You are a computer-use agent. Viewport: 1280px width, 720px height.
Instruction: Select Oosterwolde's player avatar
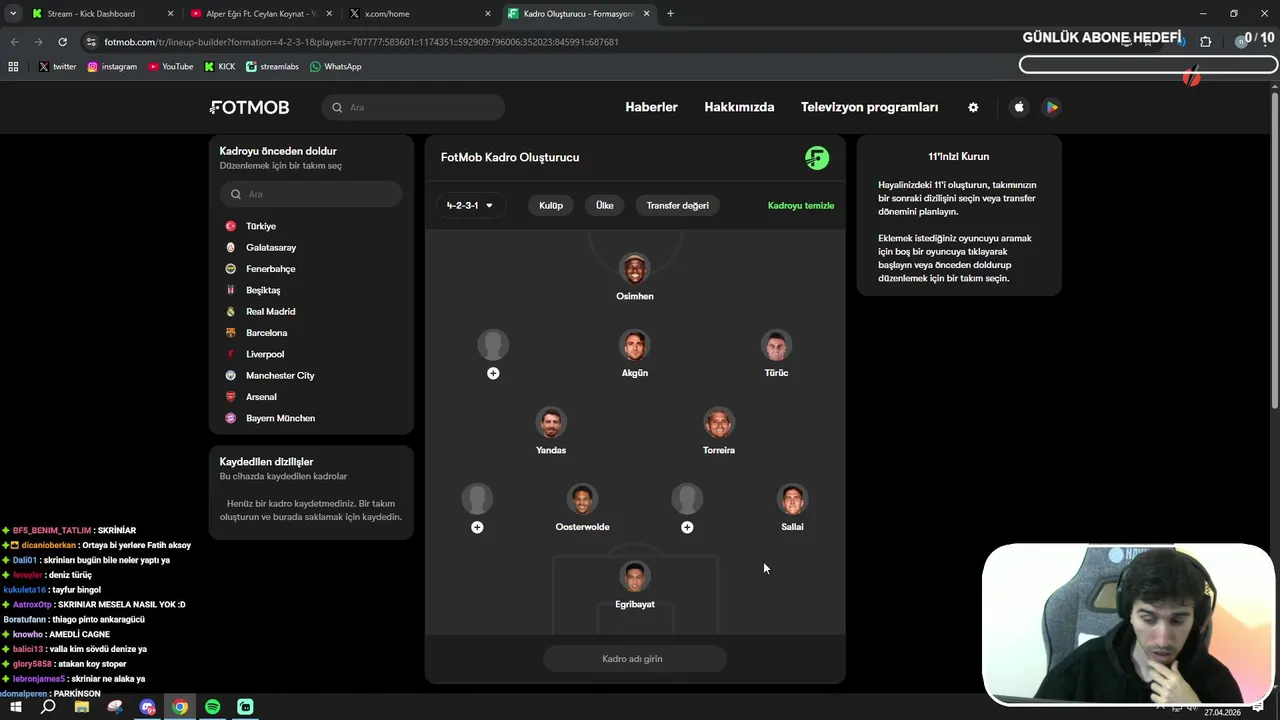(582, 499)
